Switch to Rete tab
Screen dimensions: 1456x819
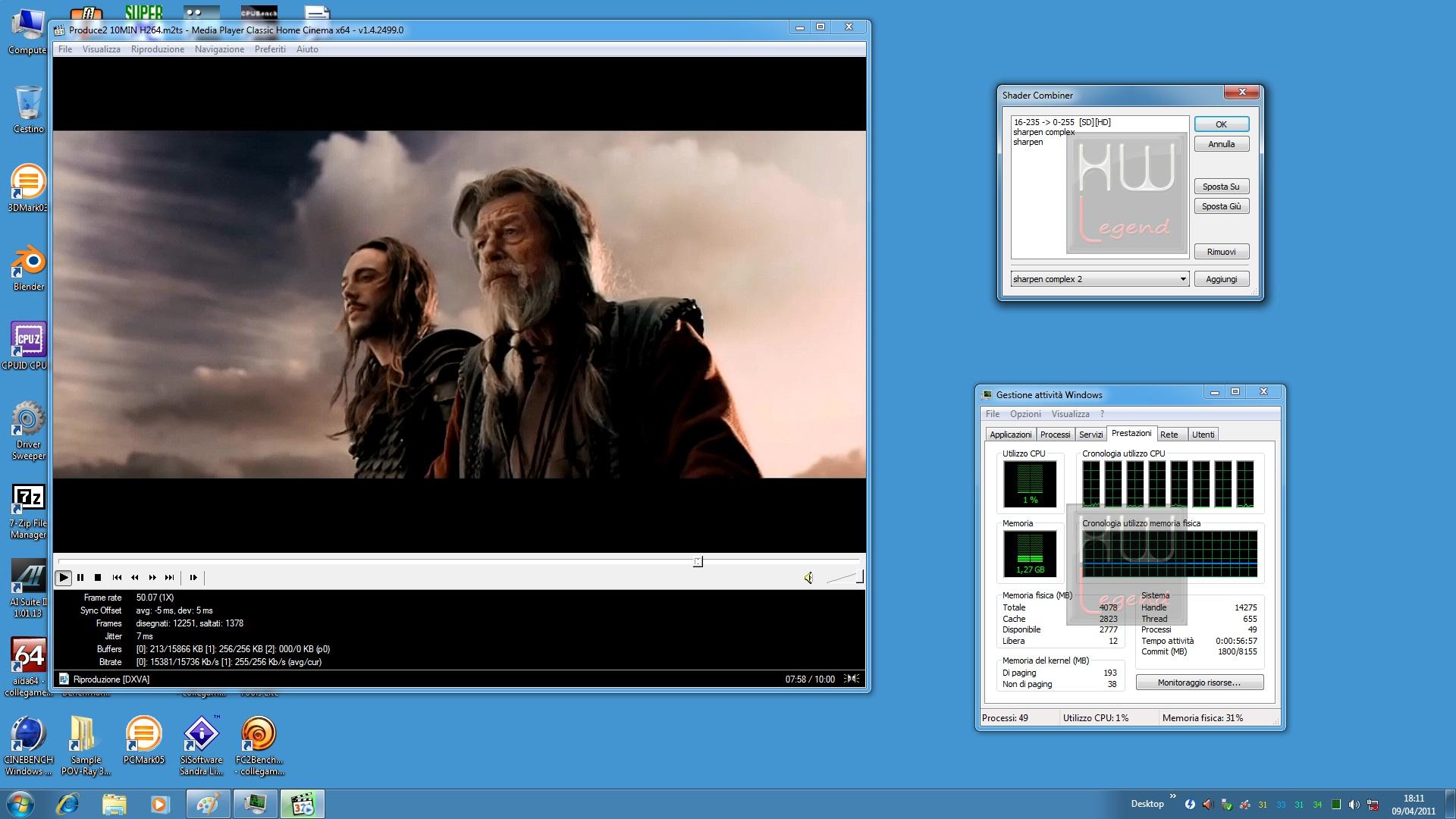(1169, 435)
